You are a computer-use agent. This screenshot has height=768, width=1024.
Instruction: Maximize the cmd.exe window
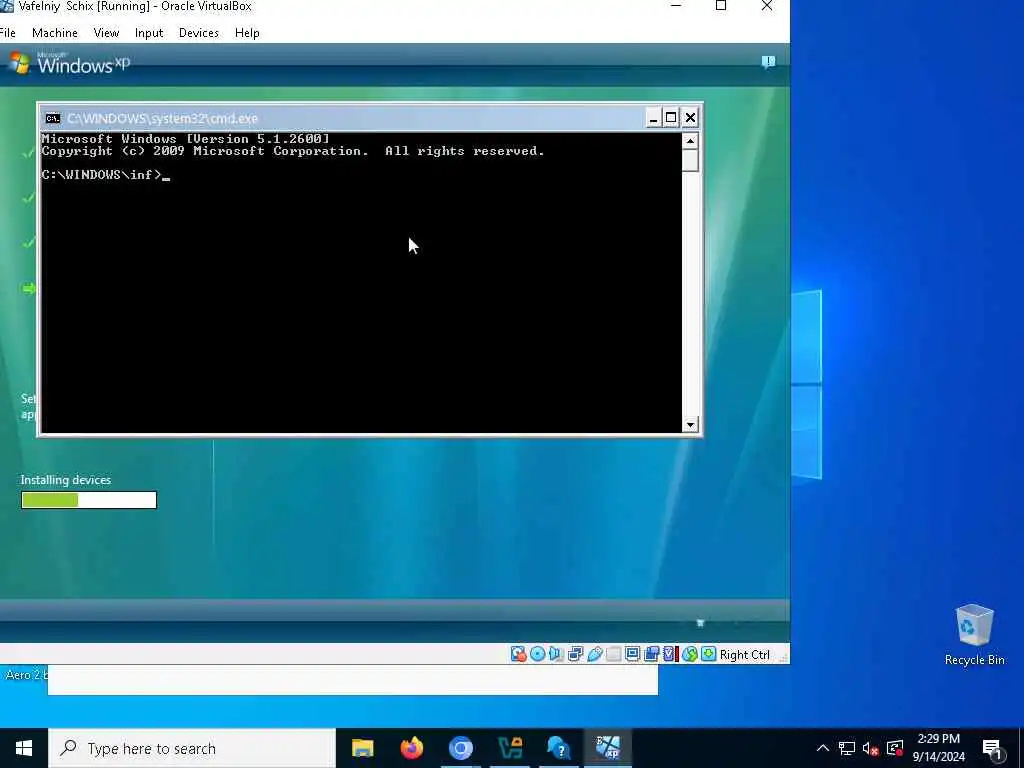pyautogui.click(x=671, y=118)
